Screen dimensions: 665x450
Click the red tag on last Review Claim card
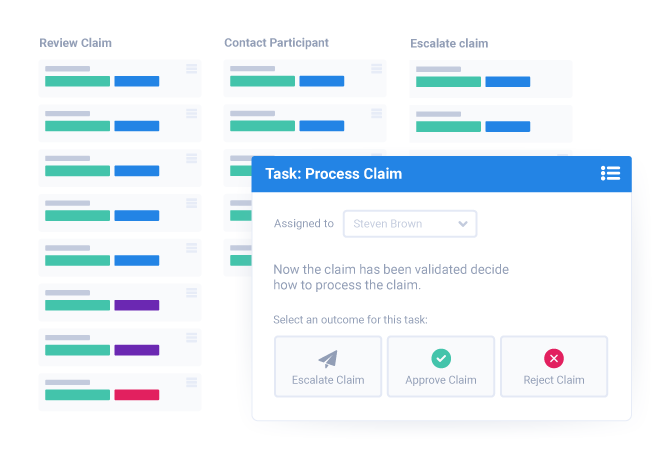(137, 396)
